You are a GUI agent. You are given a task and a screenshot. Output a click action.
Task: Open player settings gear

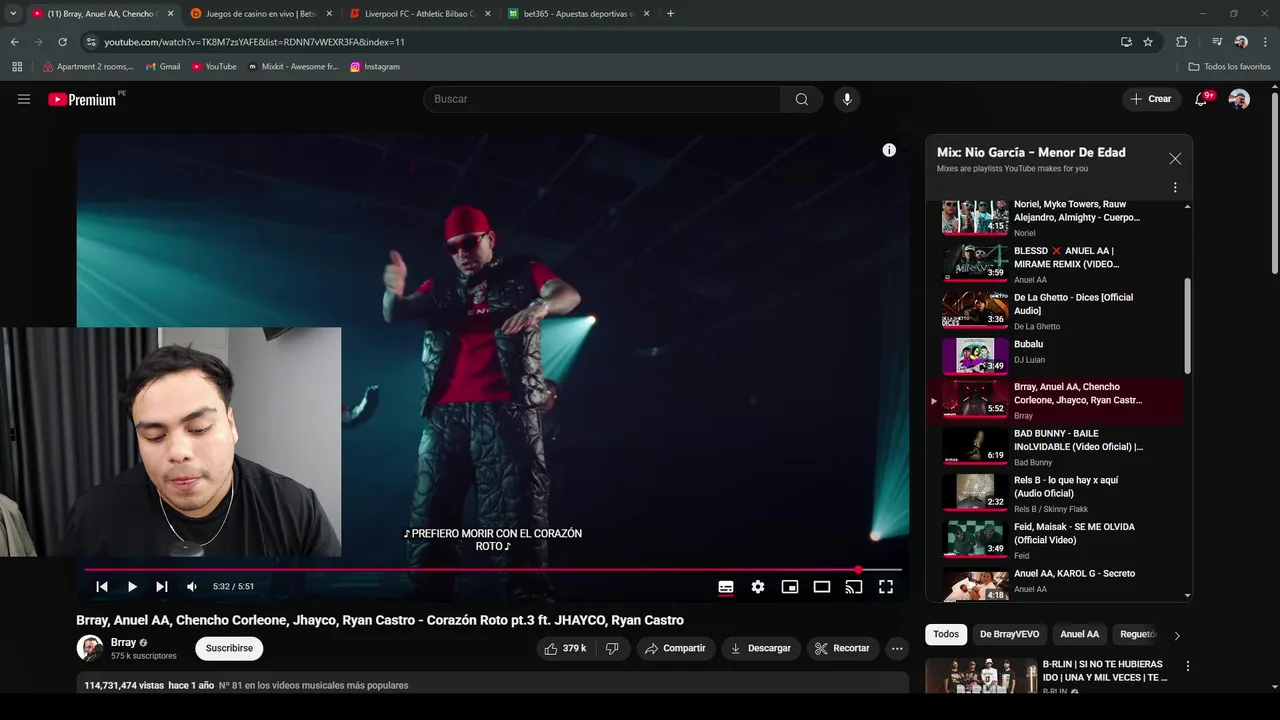pos(758,587)
